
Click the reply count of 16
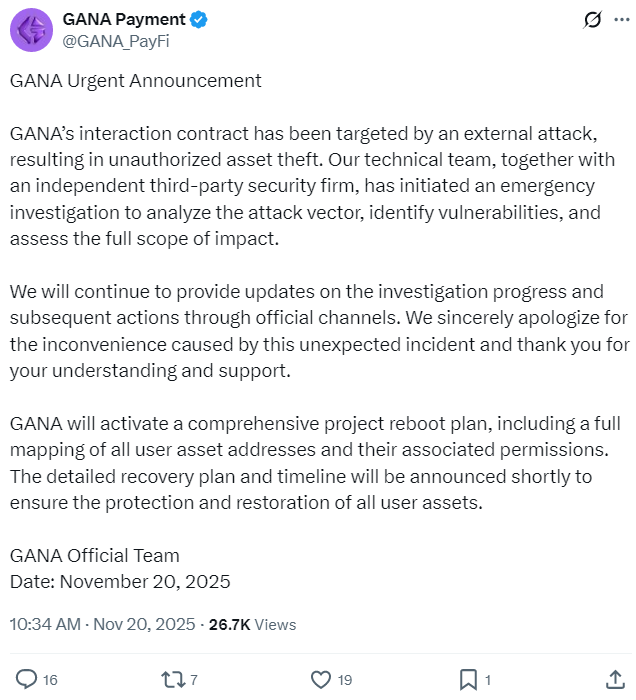pos(50,680)
